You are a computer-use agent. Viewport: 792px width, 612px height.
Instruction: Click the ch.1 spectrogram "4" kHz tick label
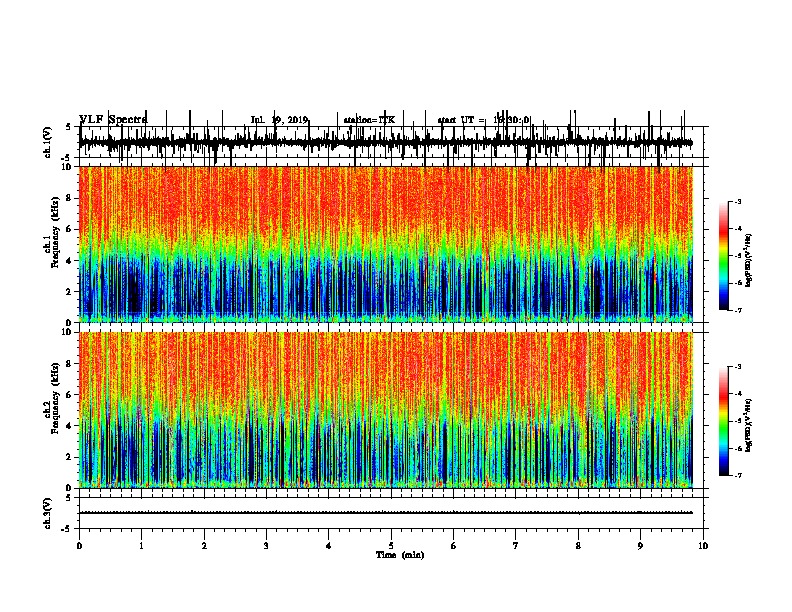(x=70, y=261)
